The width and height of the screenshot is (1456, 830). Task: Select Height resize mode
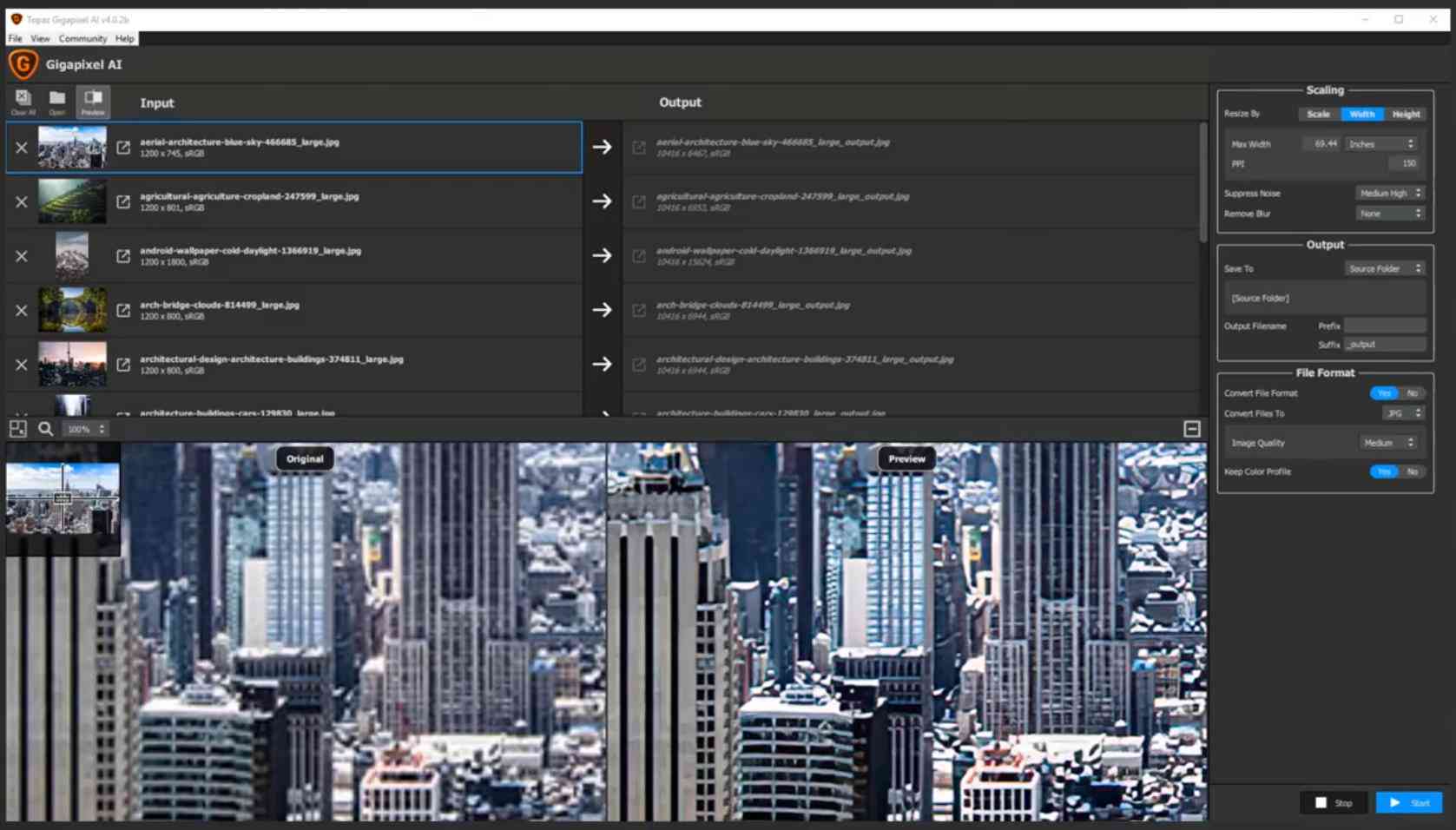tap(1406, 115)
